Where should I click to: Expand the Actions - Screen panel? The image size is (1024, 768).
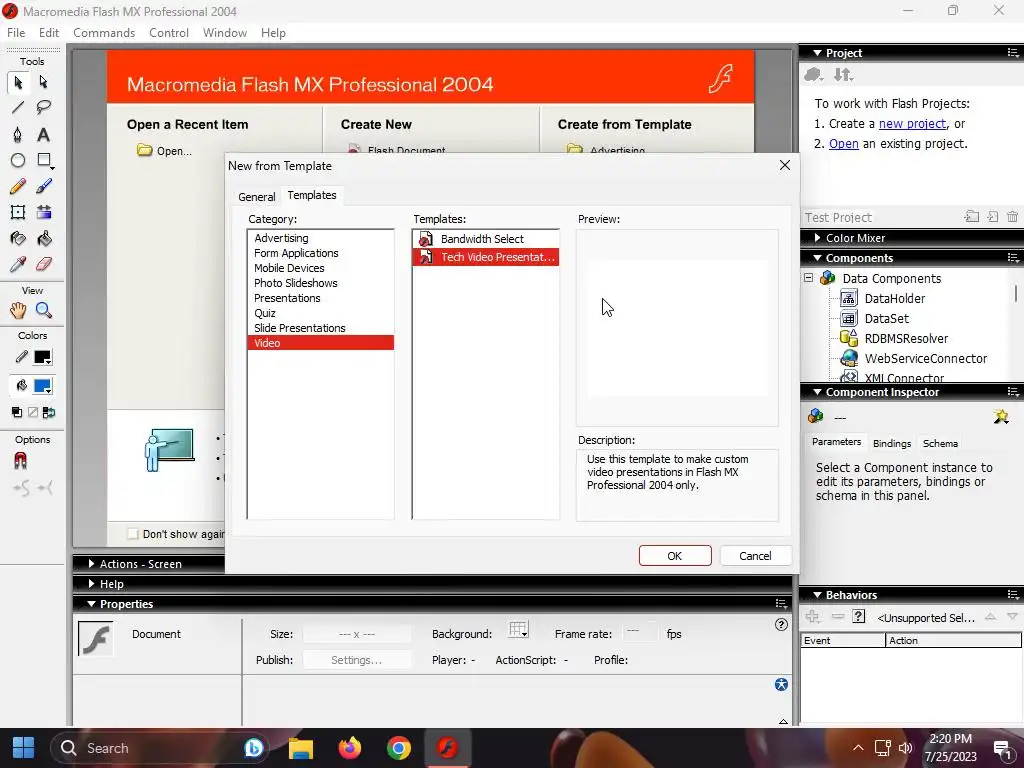point(91,564)
